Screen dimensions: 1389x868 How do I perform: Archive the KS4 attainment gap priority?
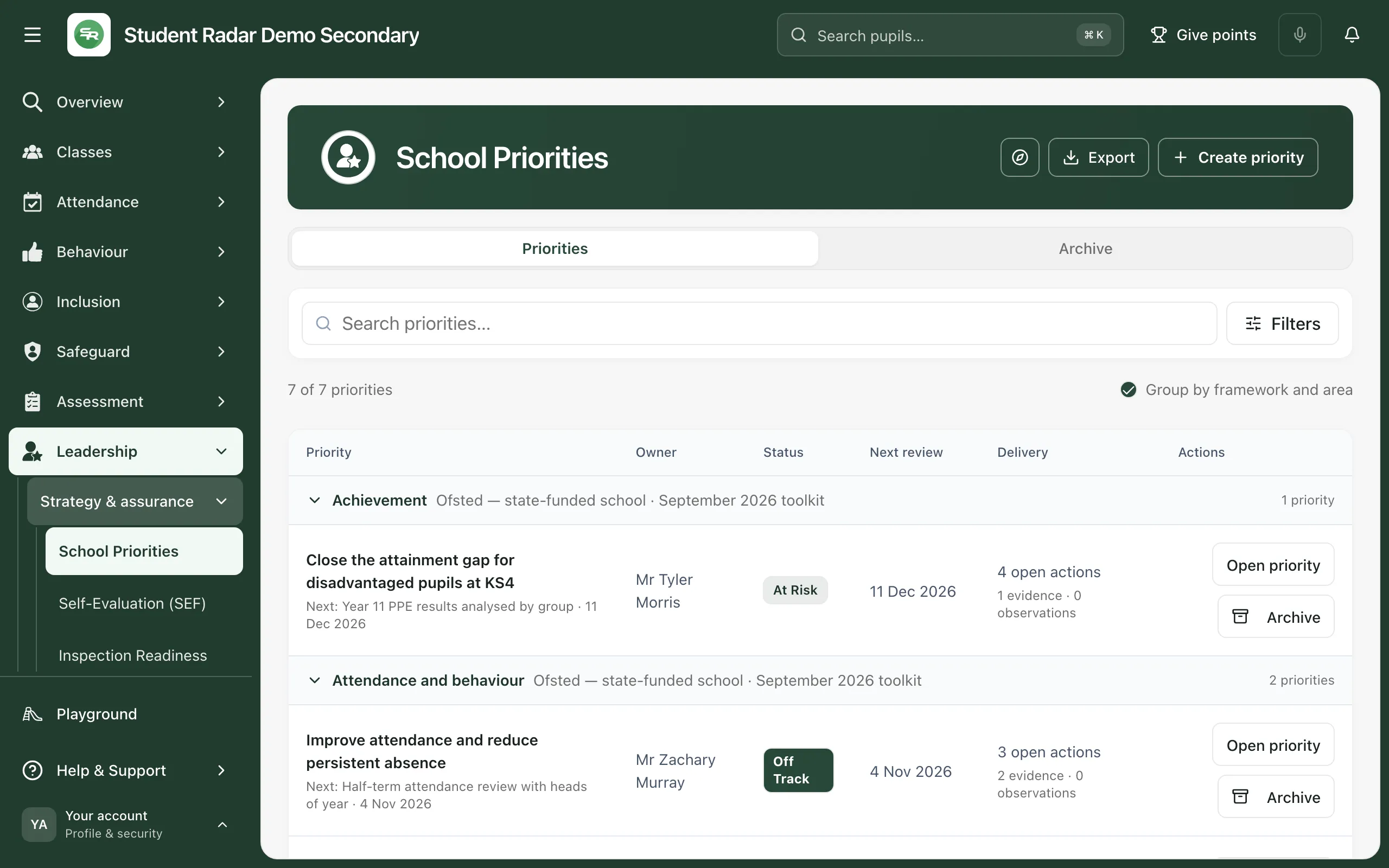[x=1276, y=617]
